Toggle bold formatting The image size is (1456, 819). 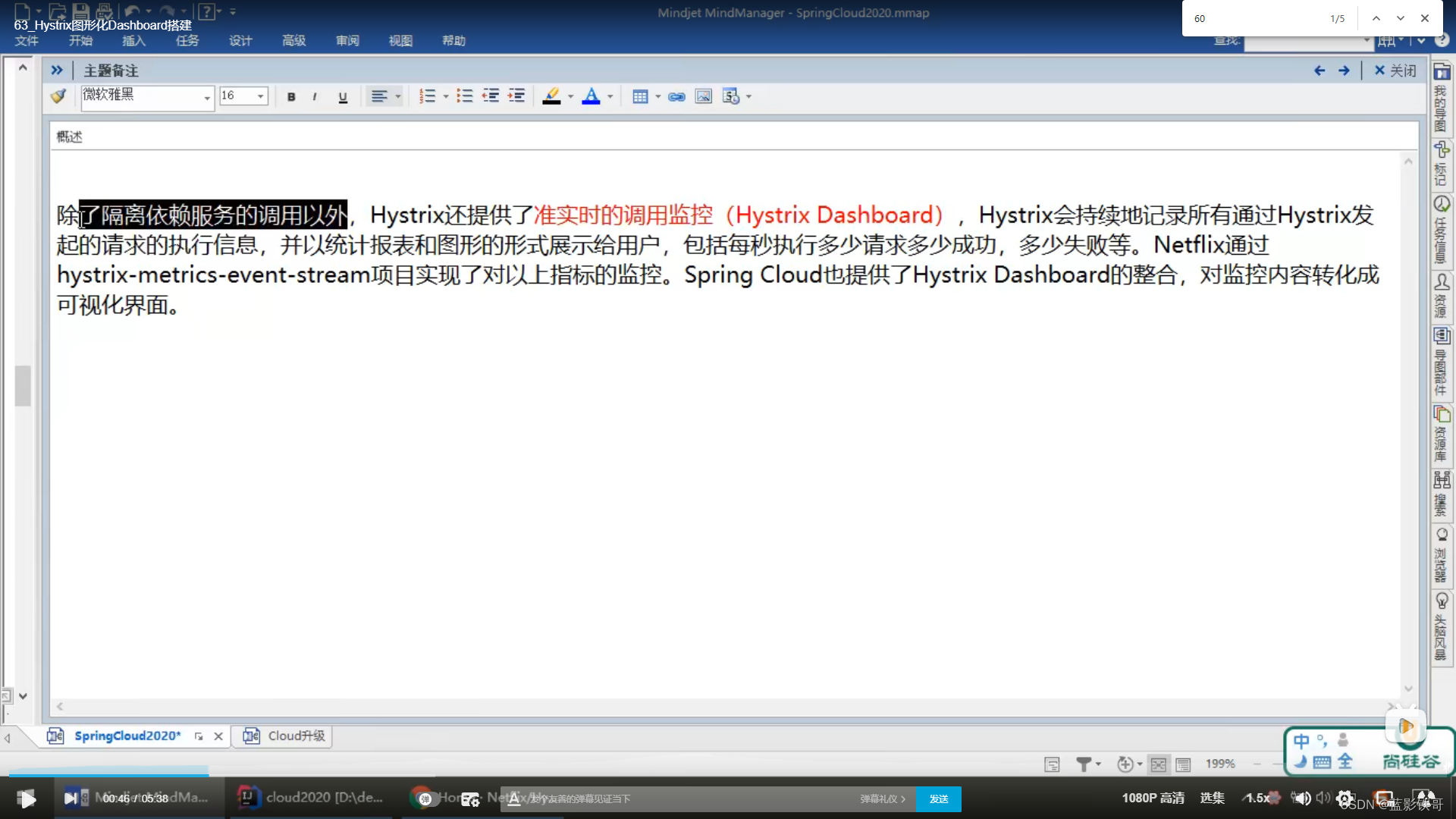[291, 96]
